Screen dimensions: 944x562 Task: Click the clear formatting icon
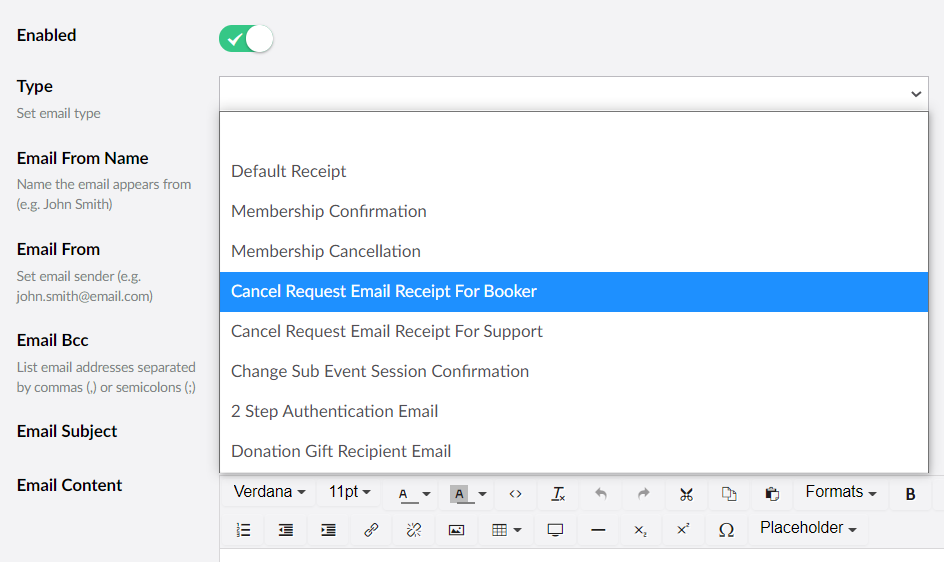pos(558,494)
